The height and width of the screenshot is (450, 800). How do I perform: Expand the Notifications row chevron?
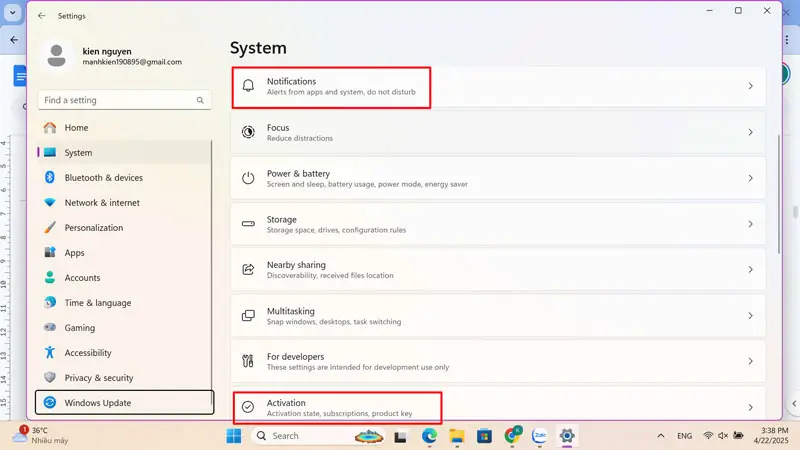[751, 86]
